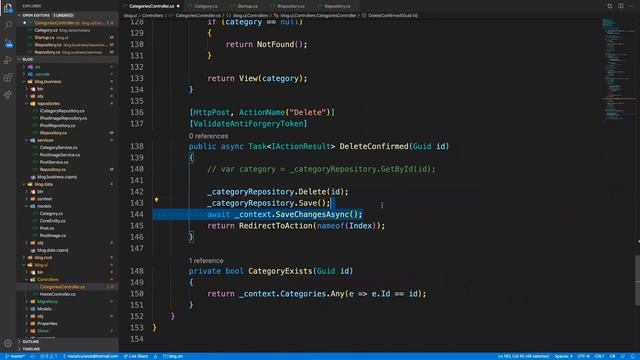The width and height of the screenshot is (640, 360).
Task: Change the C# language mode indicator
Action: [612, 356]
